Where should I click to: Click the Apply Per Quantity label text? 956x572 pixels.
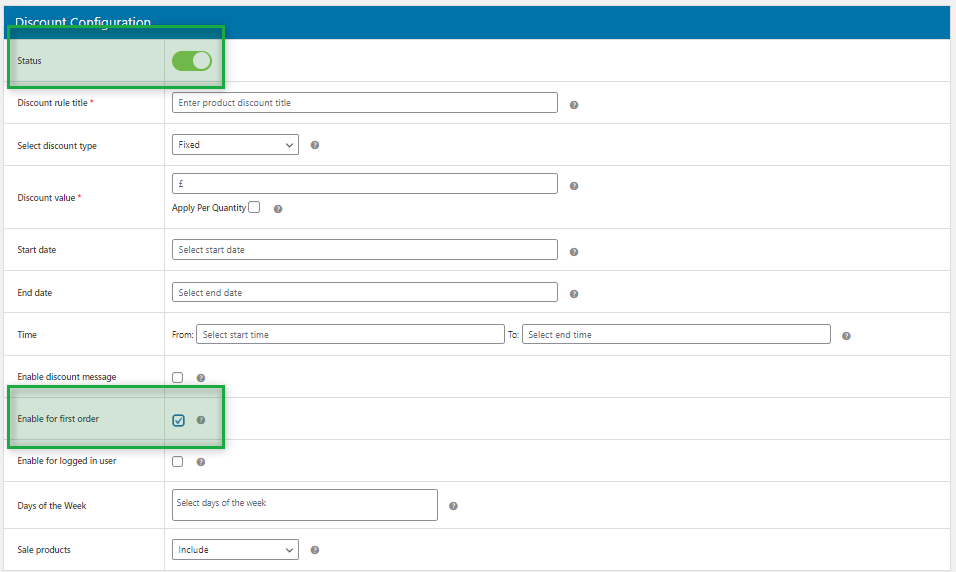coord(209,208)
